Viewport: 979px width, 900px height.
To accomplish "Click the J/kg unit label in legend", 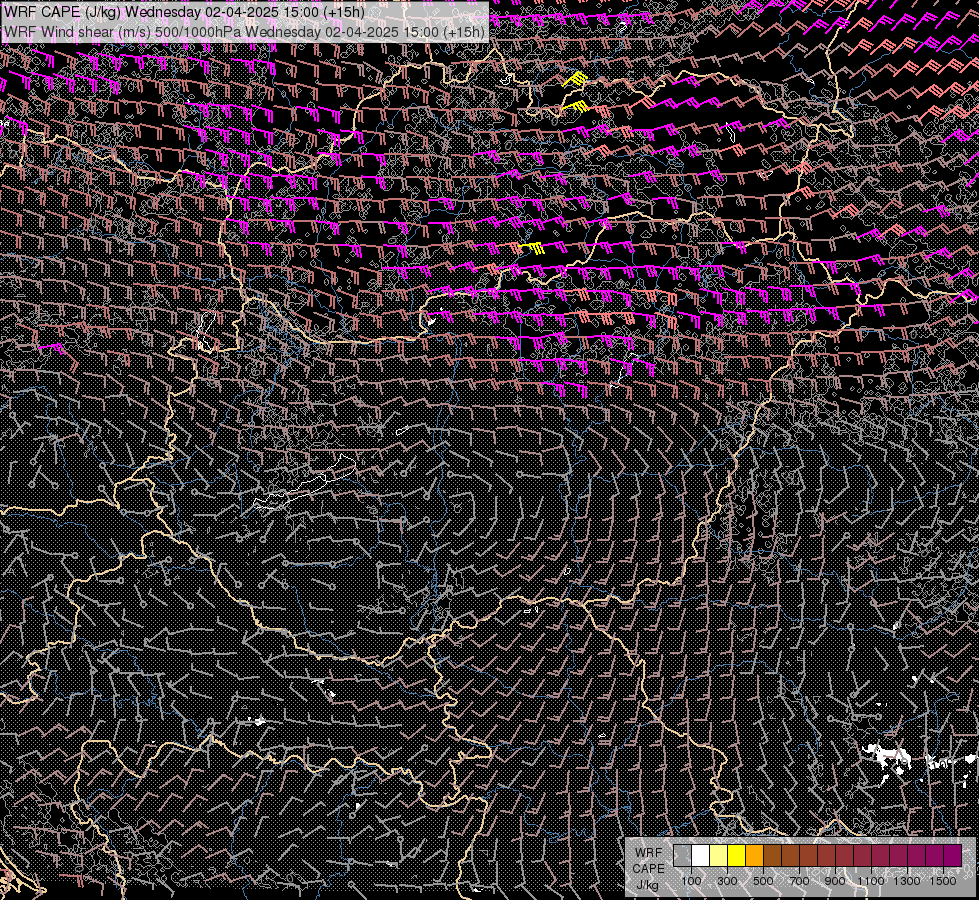I will (x=647, y=885).
